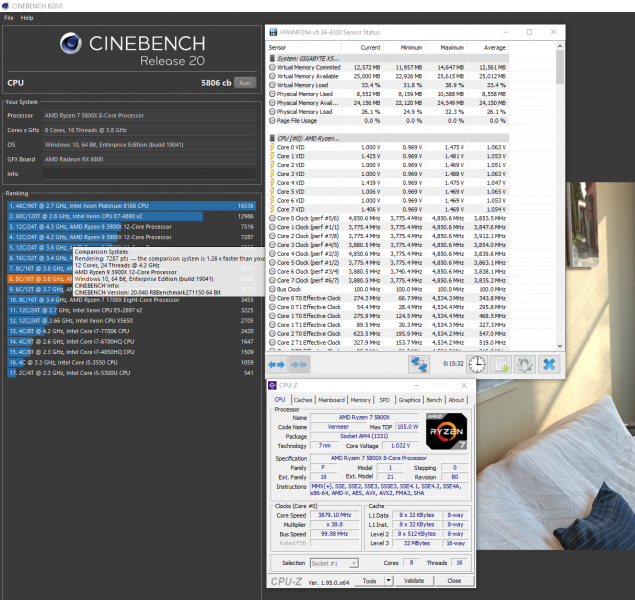Click HWiNFO logging start sheet icon
635x600 pixels.
coord(500,365)
